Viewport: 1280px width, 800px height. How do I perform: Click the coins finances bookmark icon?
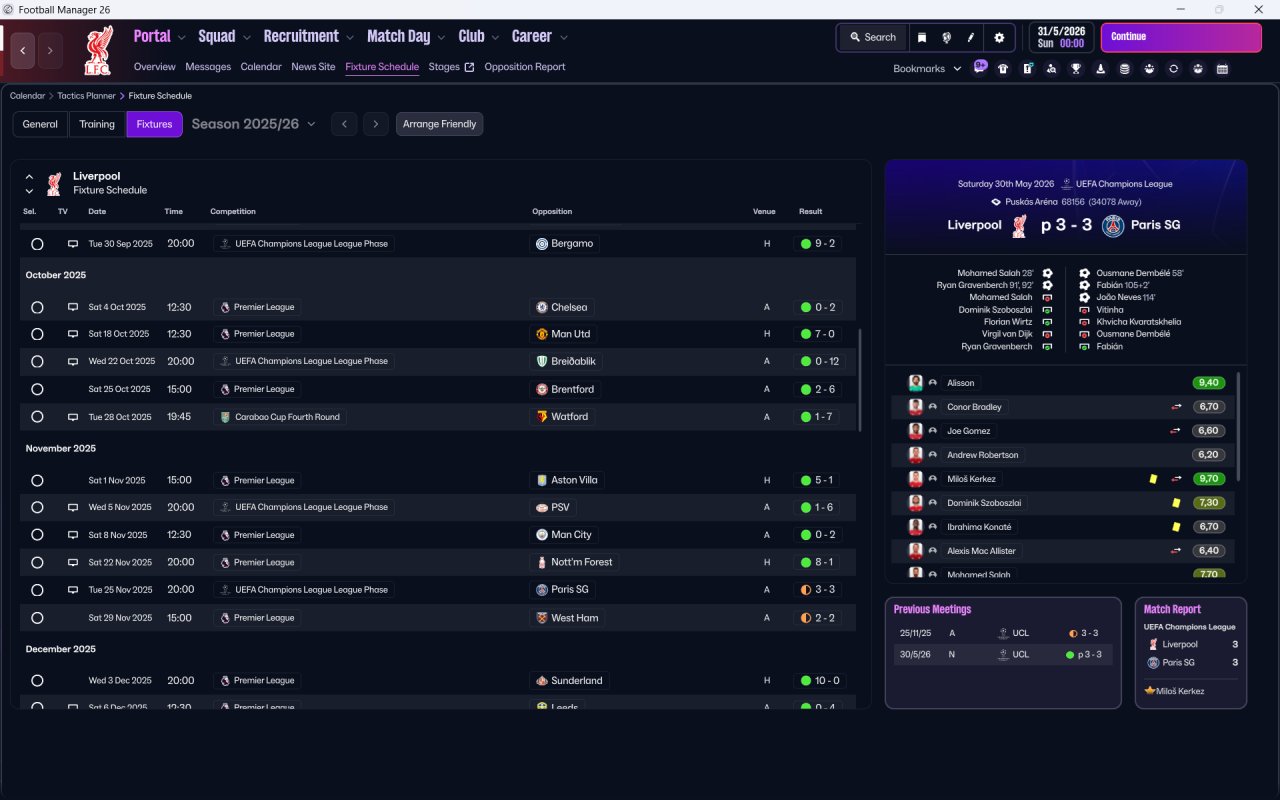click(x=1125, y=69)
